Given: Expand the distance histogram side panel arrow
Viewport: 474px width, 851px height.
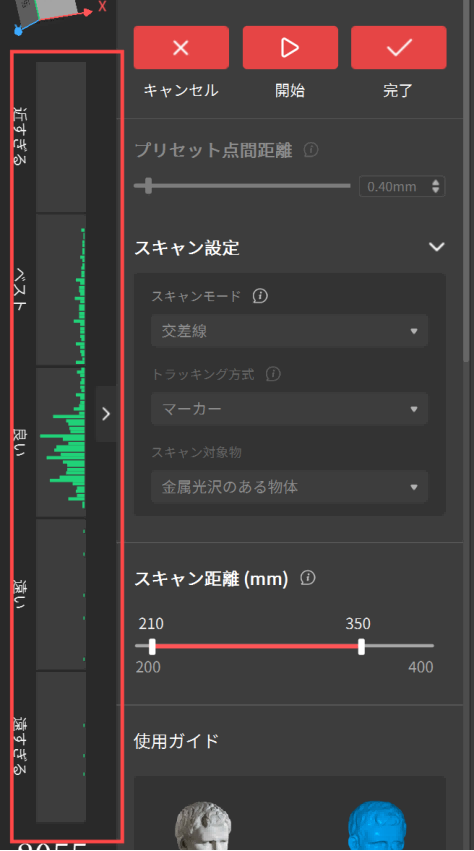Looking at the screenshot, I should point(106,414).
